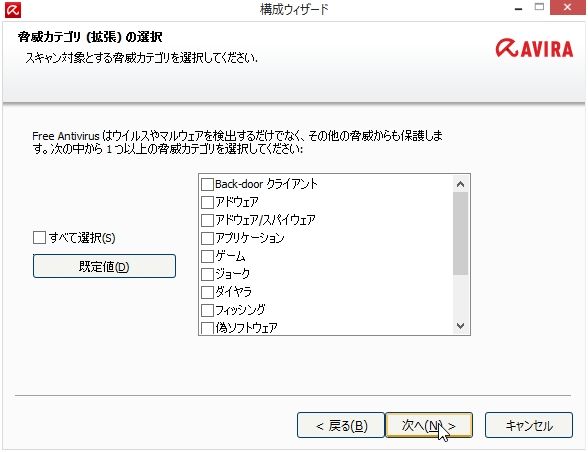Screen dimensions: 588x452
Task: Click the list's scroll up arrow
Action: [x=460, y=184]
